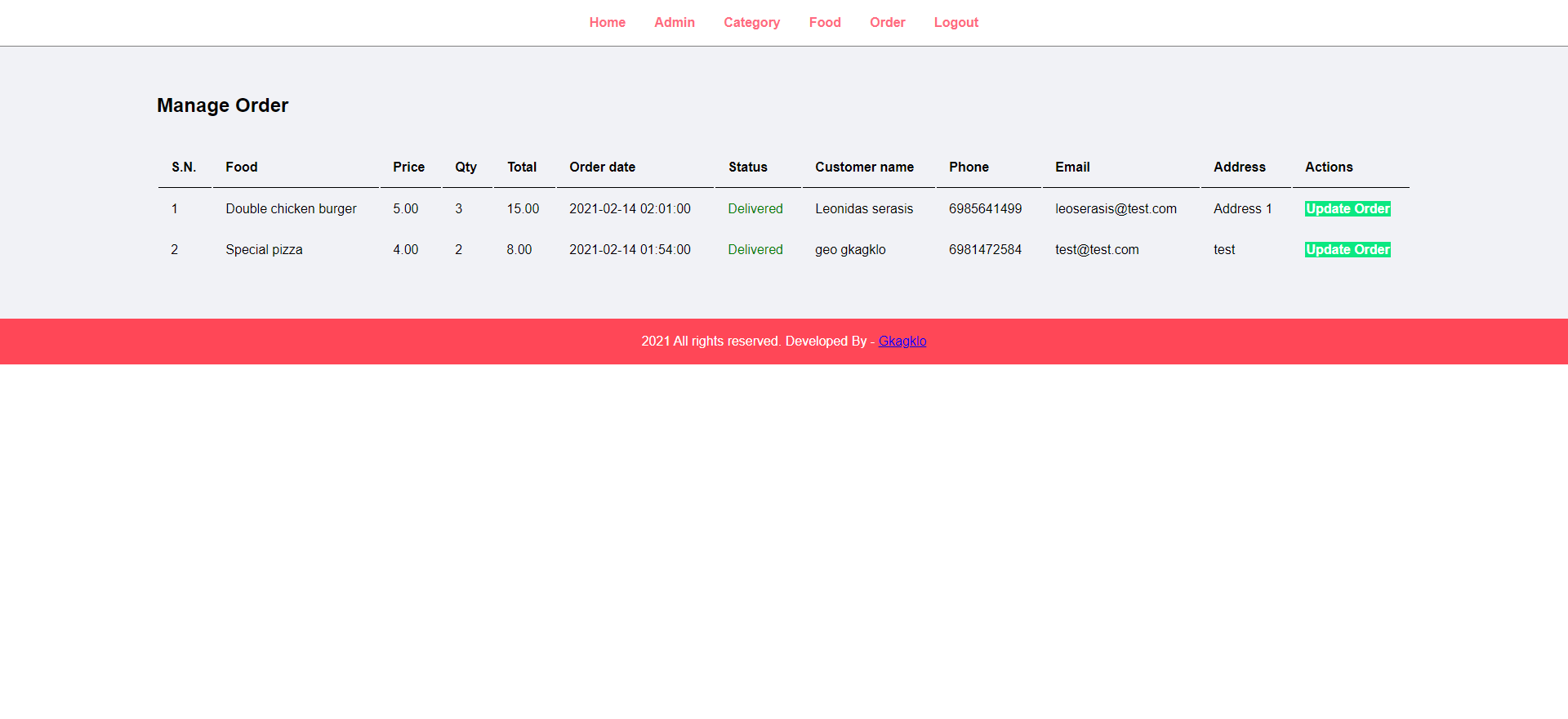Click the Manage Order heading
This screenshot has height=719, width=1568.
pyautogui.click(x=223, y=105)
